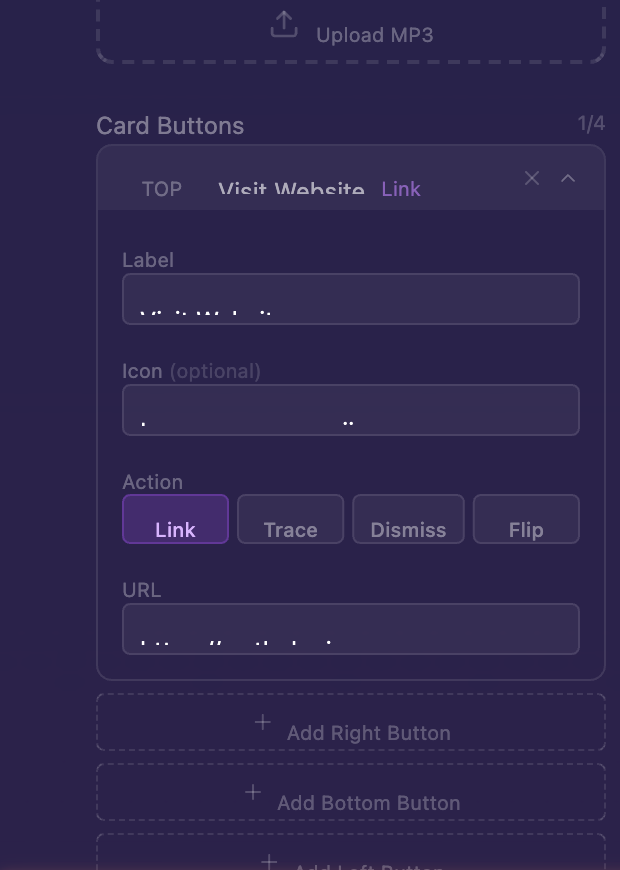
Task: Select the Trace action option
Action: (290, 519)
